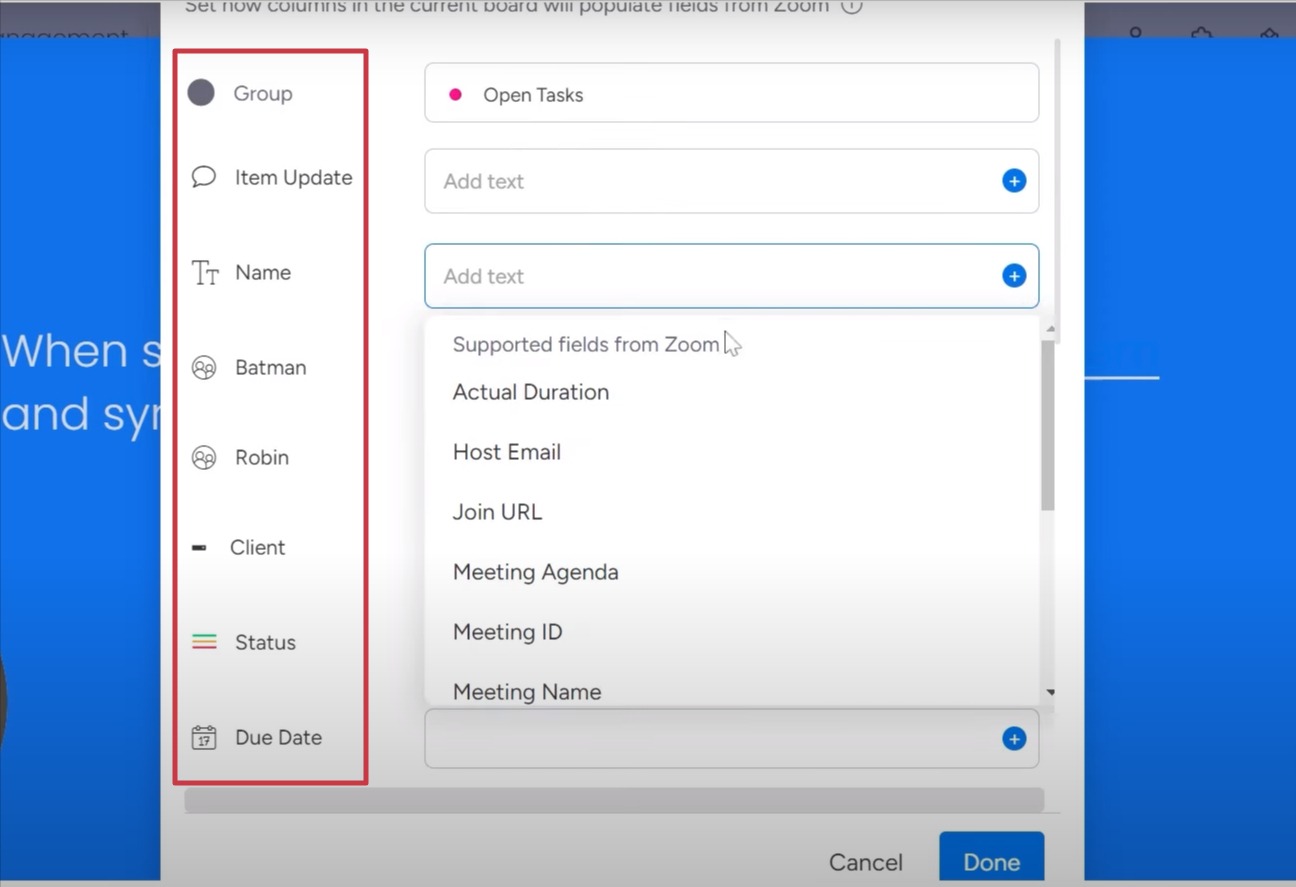Select Actual Duration from Zoom fields
Image resolution: width=1296 pixels, height=887 pixels.
pos(531,391)
